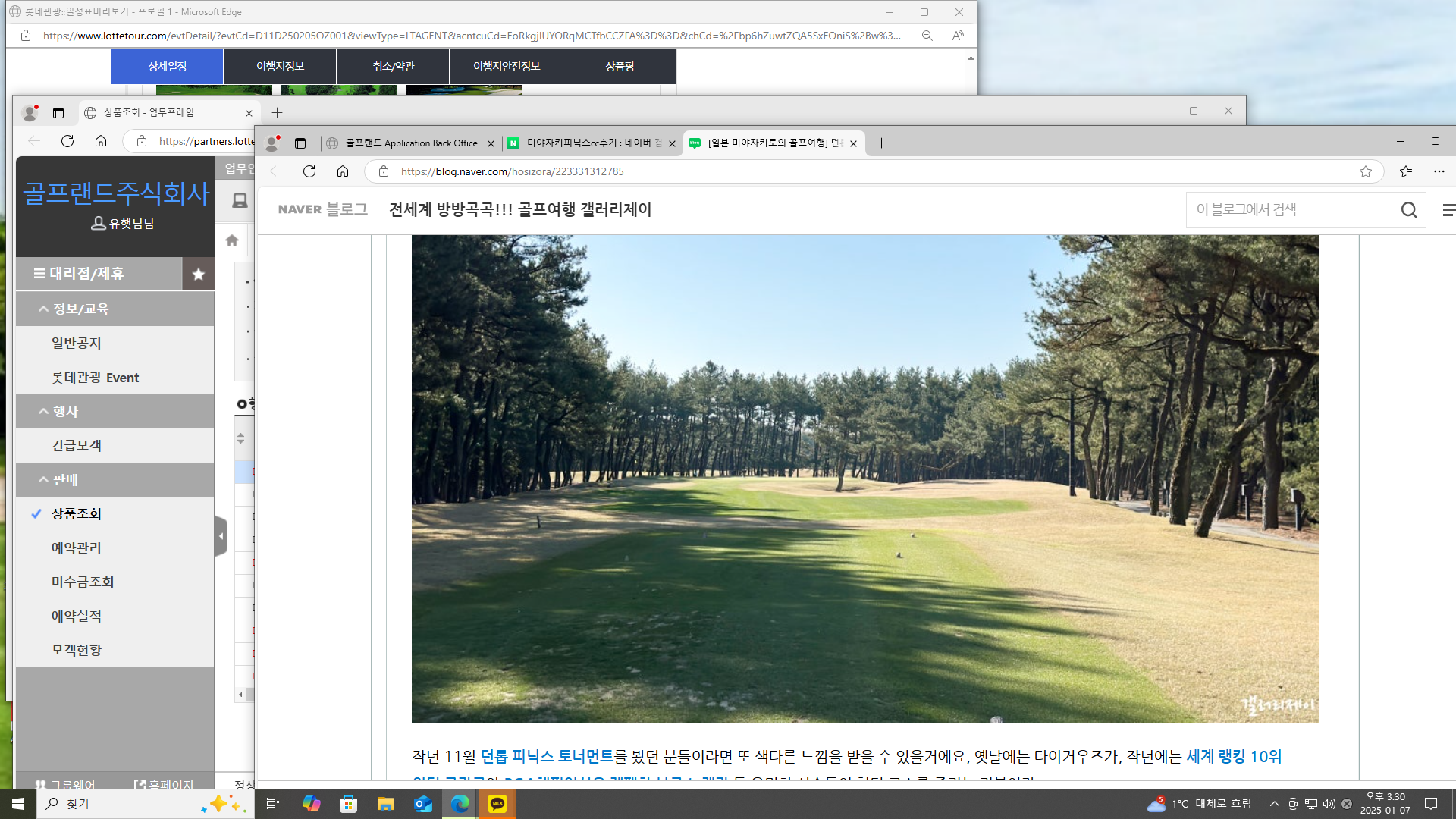Add blog page to favorites star
The image size is (1456, 819).
coord(1366,171)
